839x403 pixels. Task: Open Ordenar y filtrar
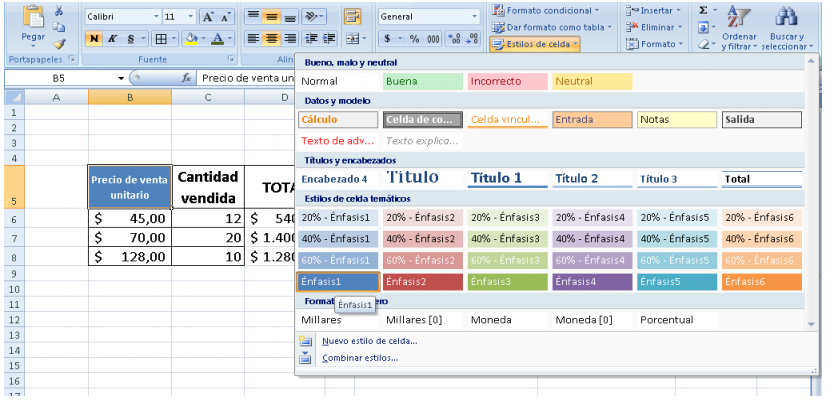point(739,27)
